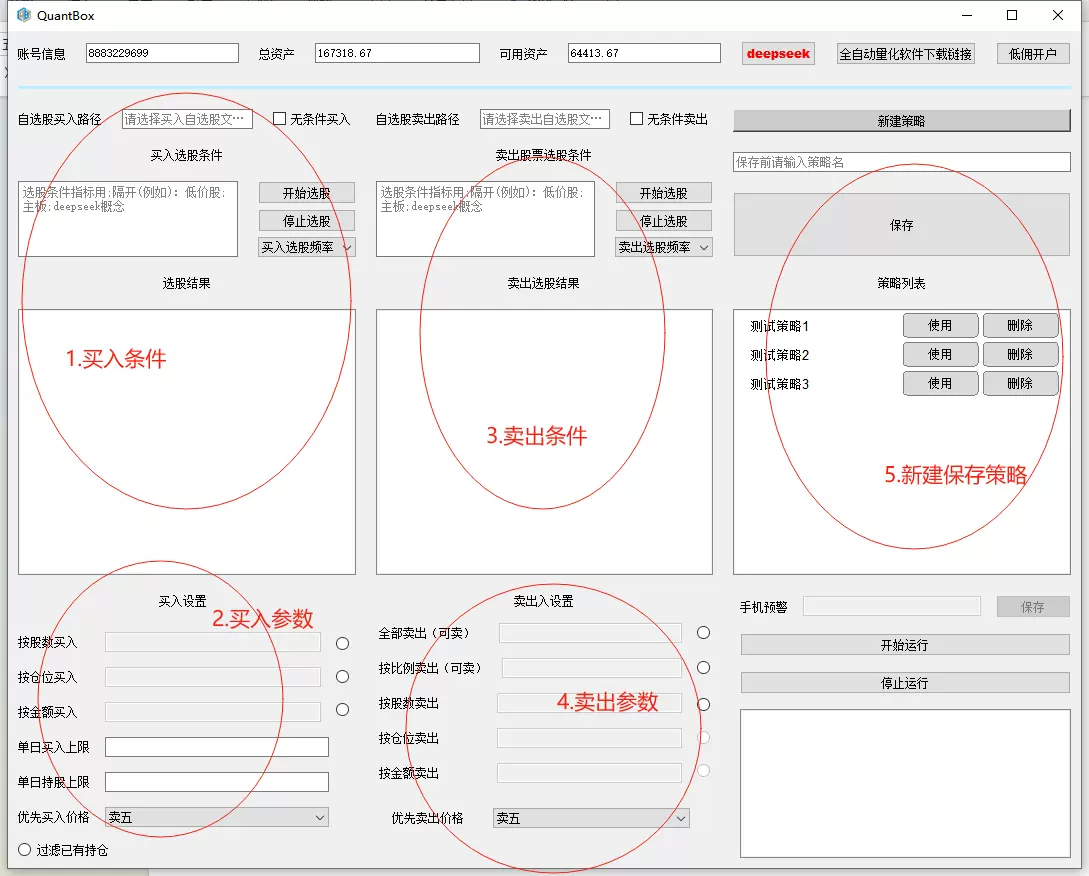1089x876 pixels.
Task: Delete 测试策略3 with its 删除 button
Action: [1020, 383]
